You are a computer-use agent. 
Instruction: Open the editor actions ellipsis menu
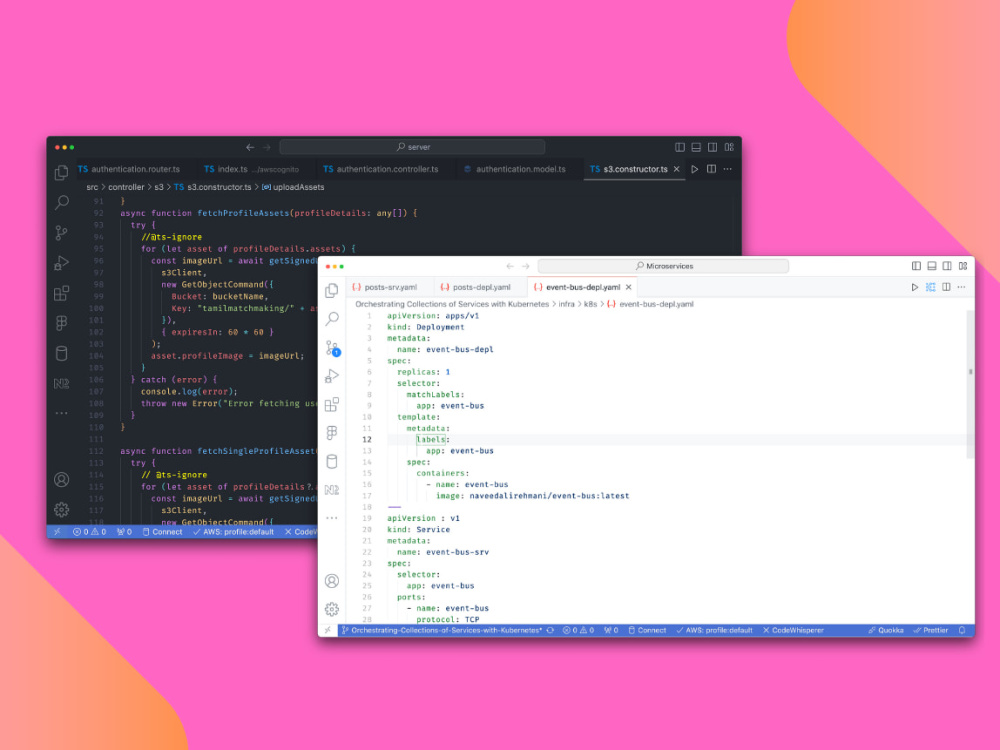pos(961,286)
